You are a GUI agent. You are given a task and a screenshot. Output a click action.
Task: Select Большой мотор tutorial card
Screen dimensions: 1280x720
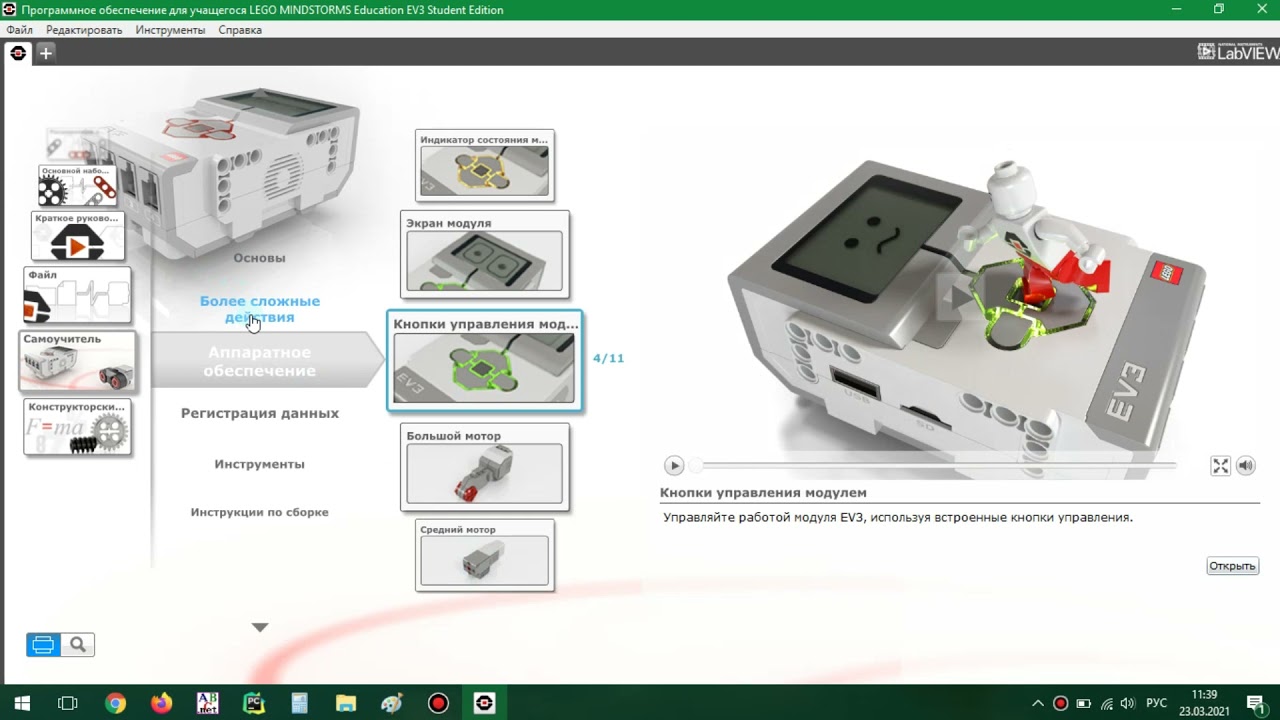coord(485,467)
